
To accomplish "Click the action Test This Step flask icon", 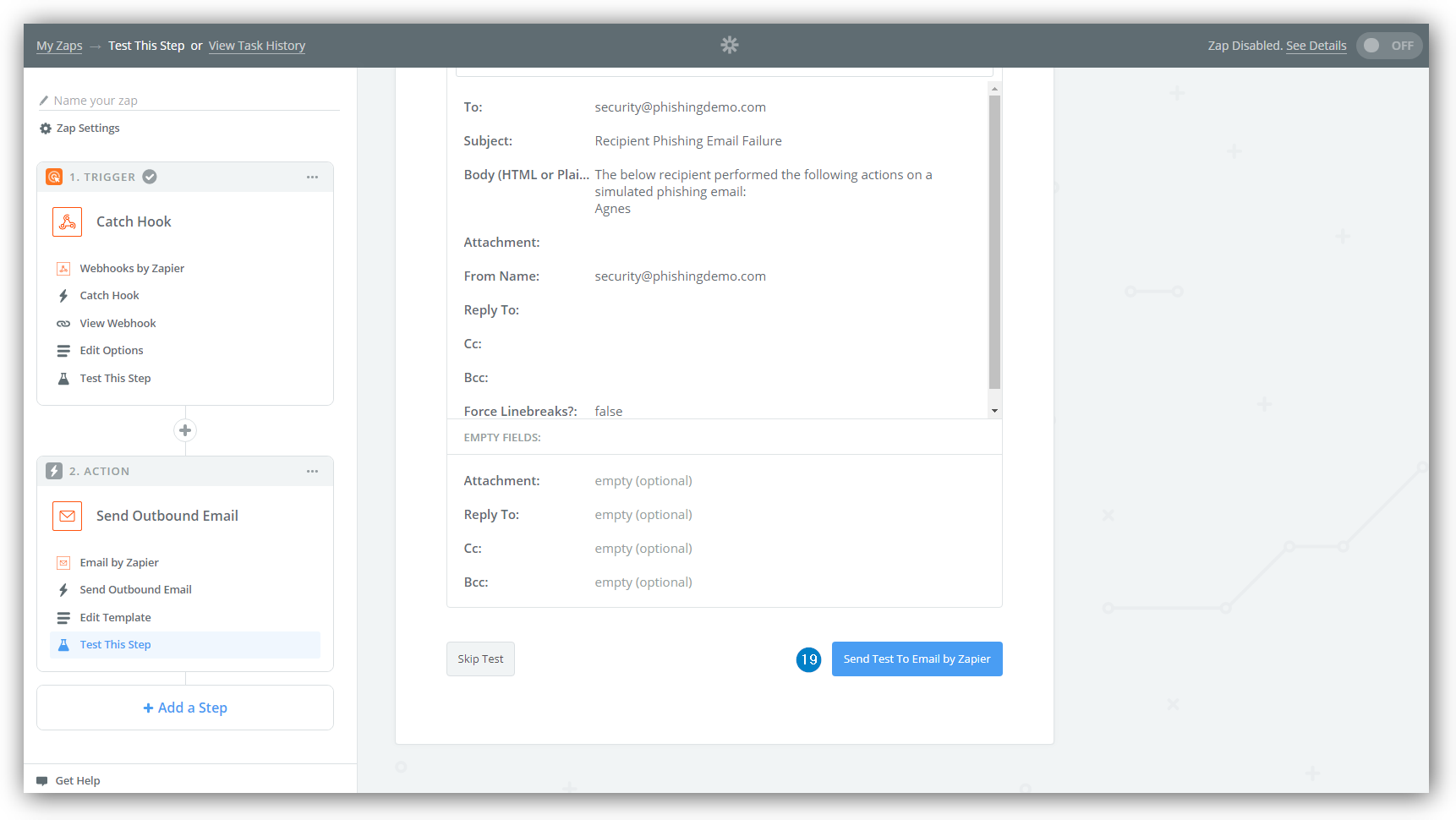I will (x=63, y=645).
